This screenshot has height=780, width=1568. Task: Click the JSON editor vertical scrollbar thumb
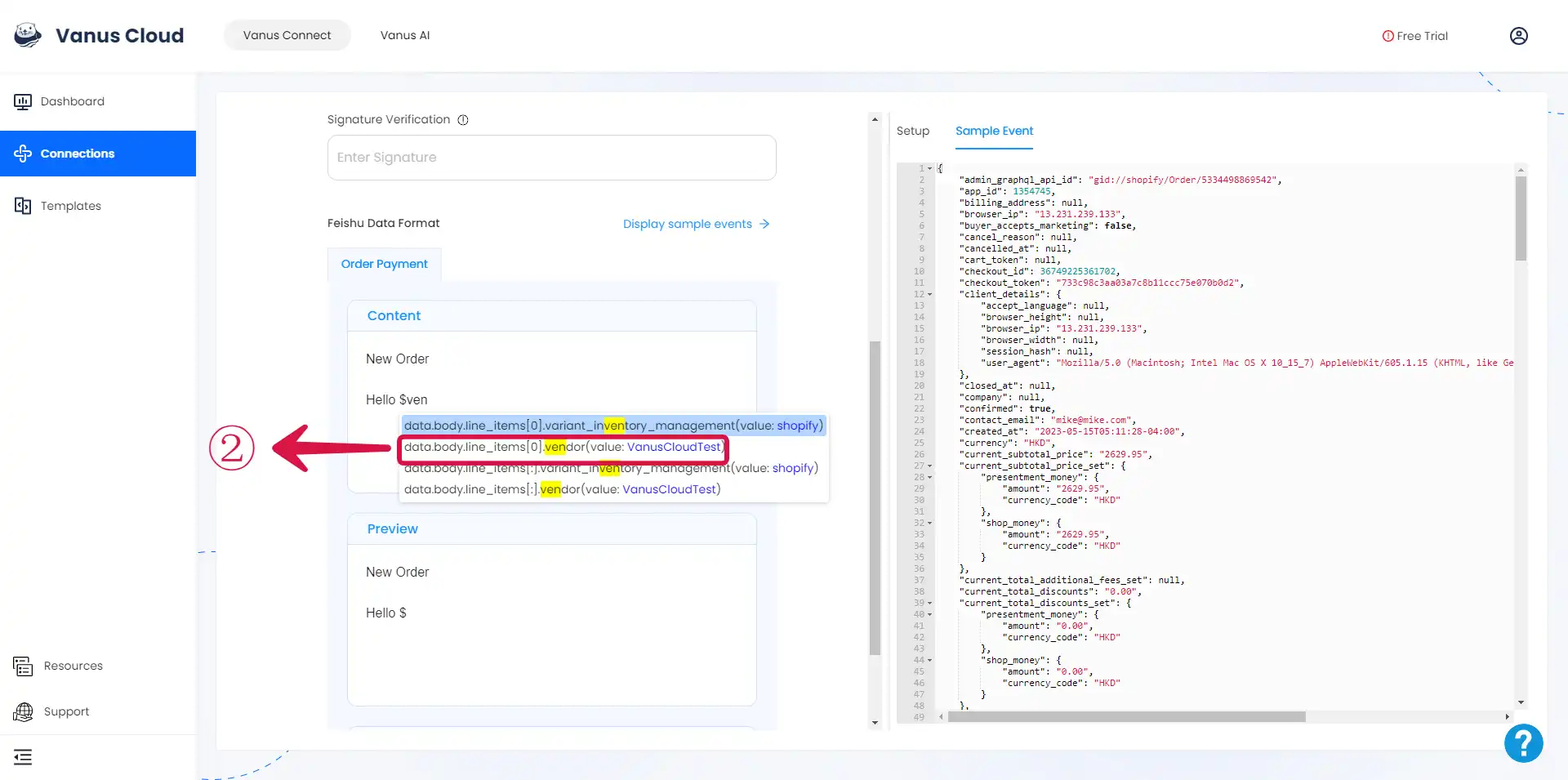[1521, 218]
